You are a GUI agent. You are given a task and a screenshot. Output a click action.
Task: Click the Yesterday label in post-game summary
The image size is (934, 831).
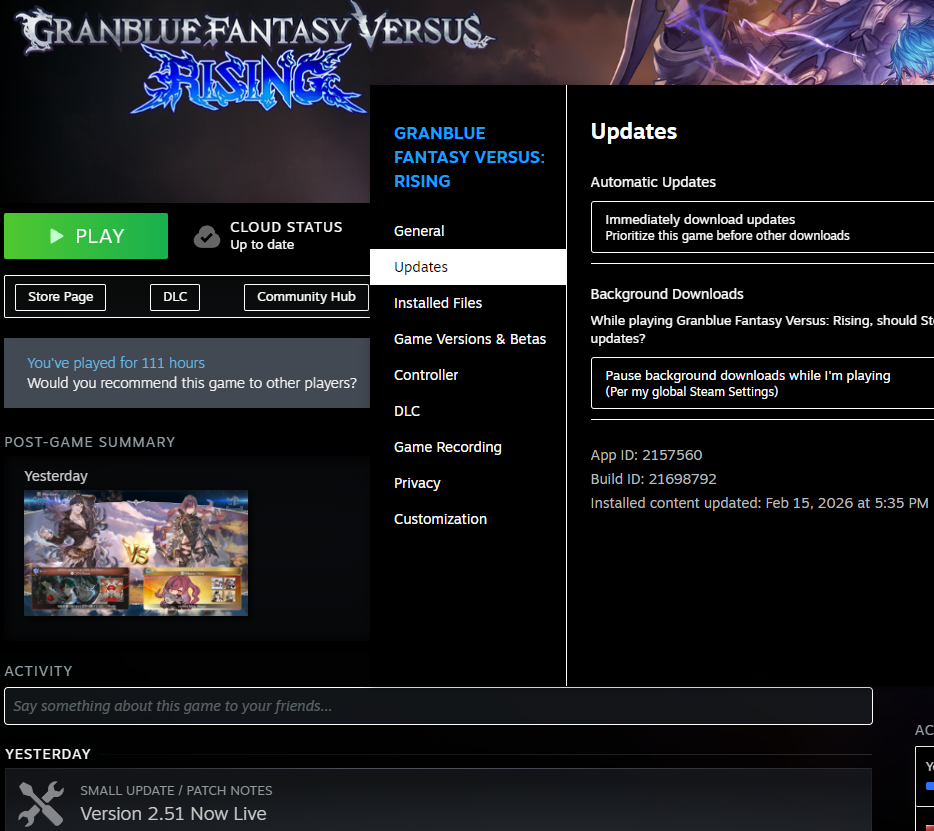coord(56,476)
